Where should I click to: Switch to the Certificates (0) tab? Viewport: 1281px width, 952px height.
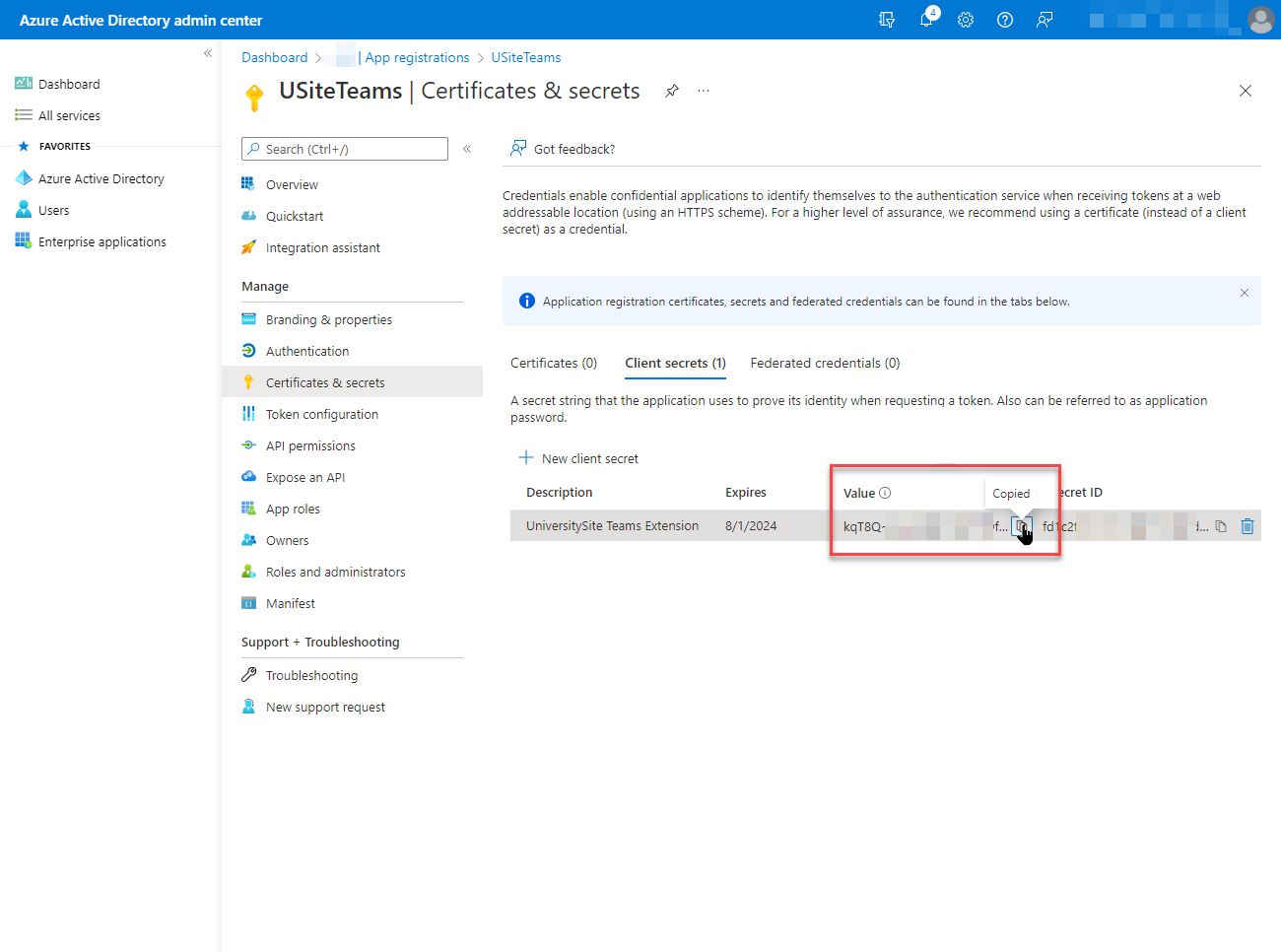tap(554, 363)
